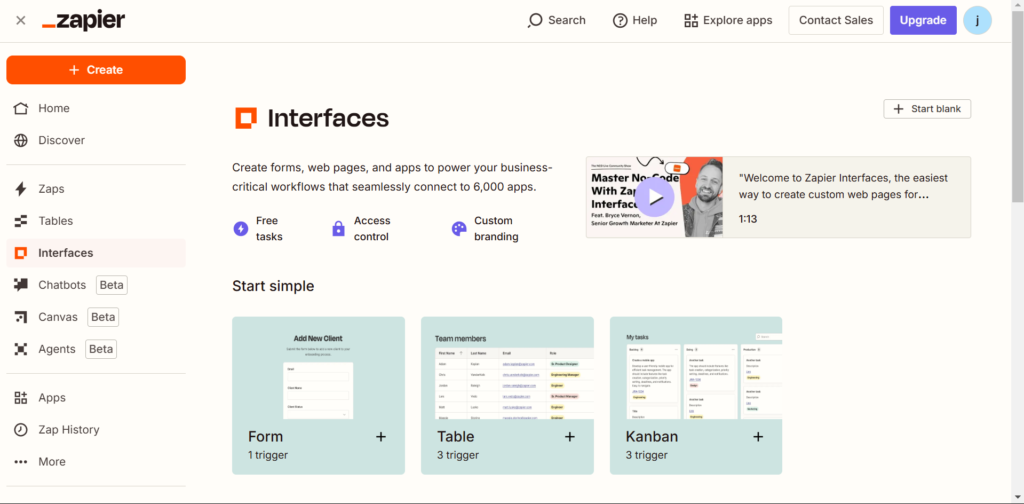Click the Access control lock icon
The height and width of the screenshot is (504, 1024).
(x=338, y=229)
